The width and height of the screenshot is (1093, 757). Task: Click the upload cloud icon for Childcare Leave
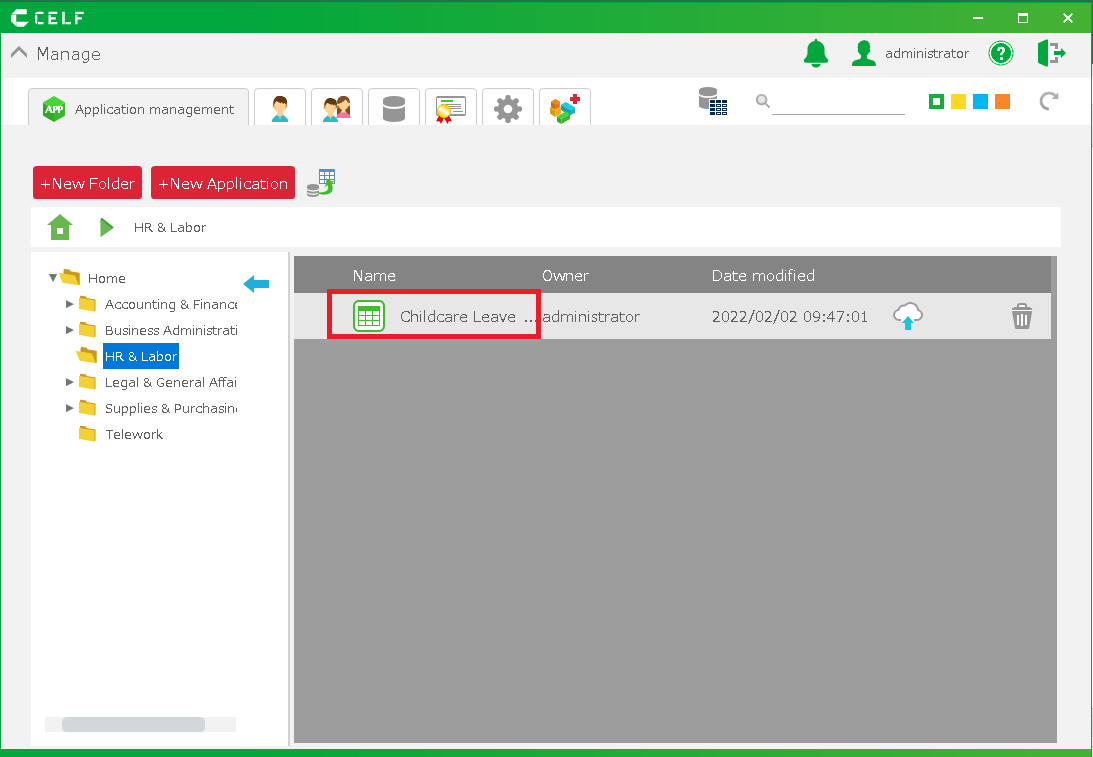[907, 316]
